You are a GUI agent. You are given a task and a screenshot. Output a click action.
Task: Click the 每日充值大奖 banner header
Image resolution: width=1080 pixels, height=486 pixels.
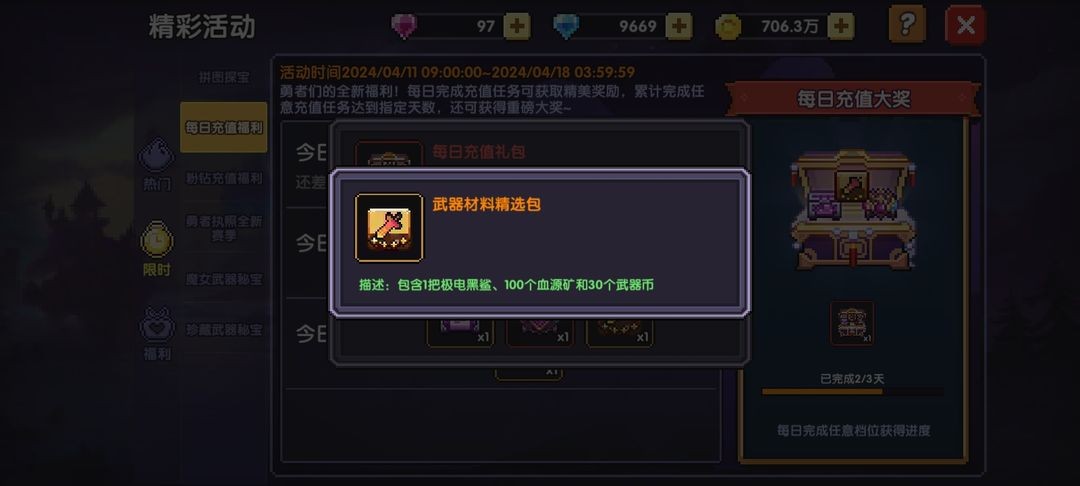coord(853,99)
